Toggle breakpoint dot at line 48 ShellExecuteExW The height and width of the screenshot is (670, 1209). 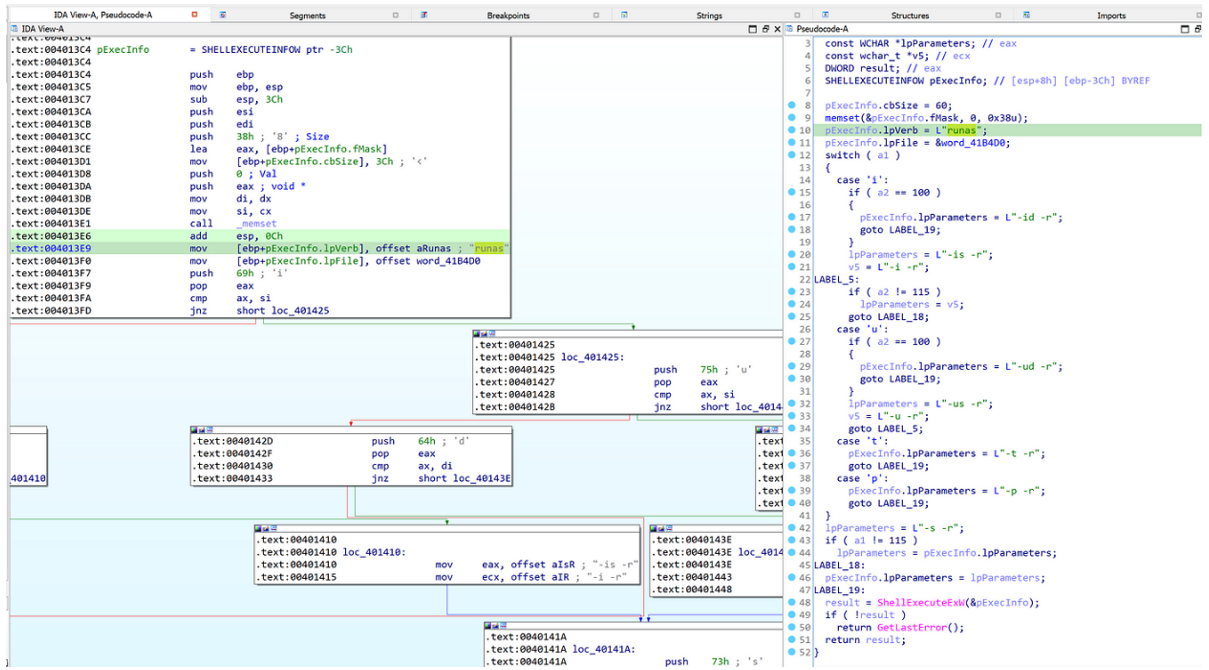click(x=792, y=602)
